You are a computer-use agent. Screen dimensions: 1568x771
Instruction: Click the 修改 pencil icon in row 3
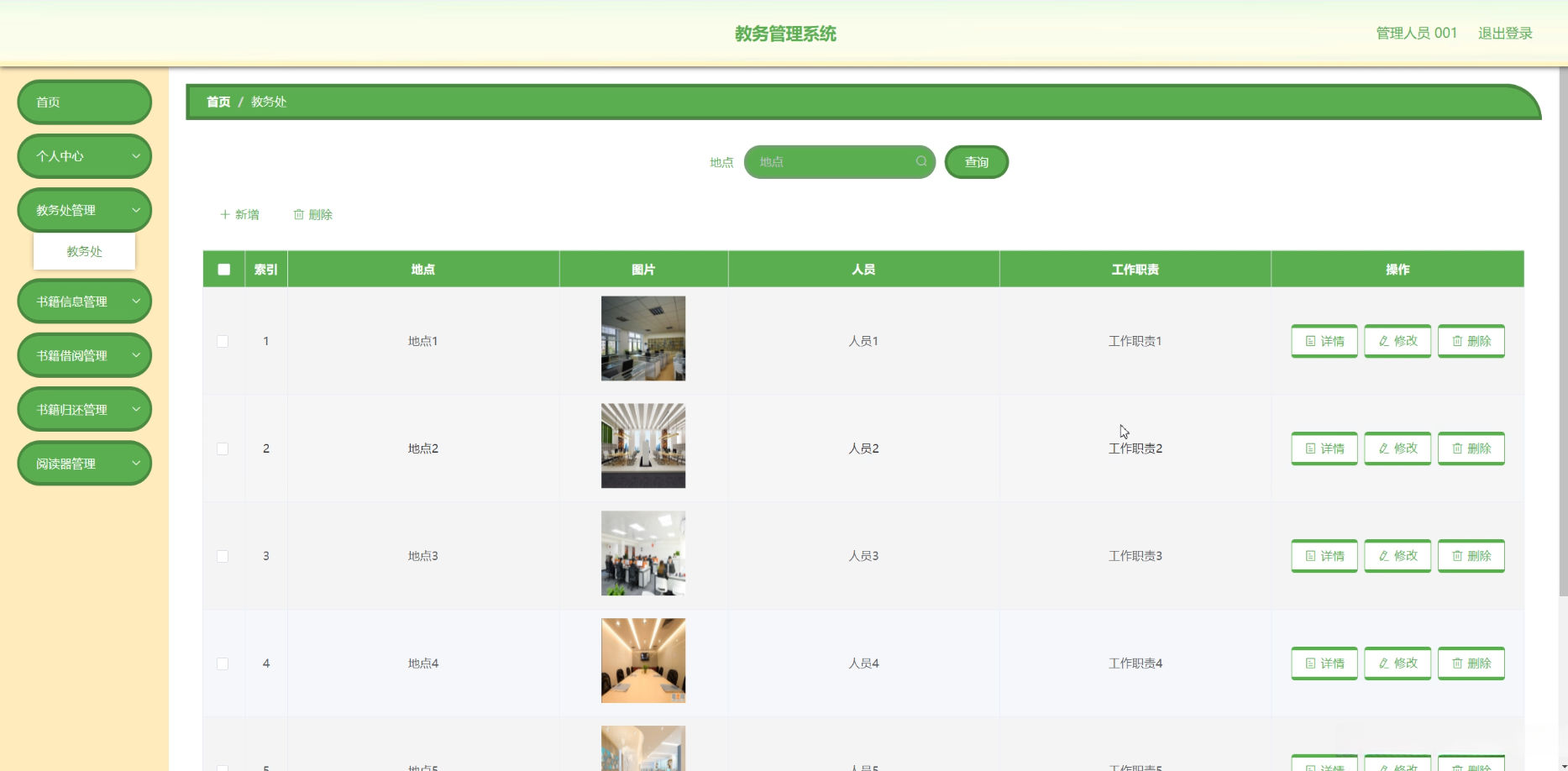pos(1383,556)
